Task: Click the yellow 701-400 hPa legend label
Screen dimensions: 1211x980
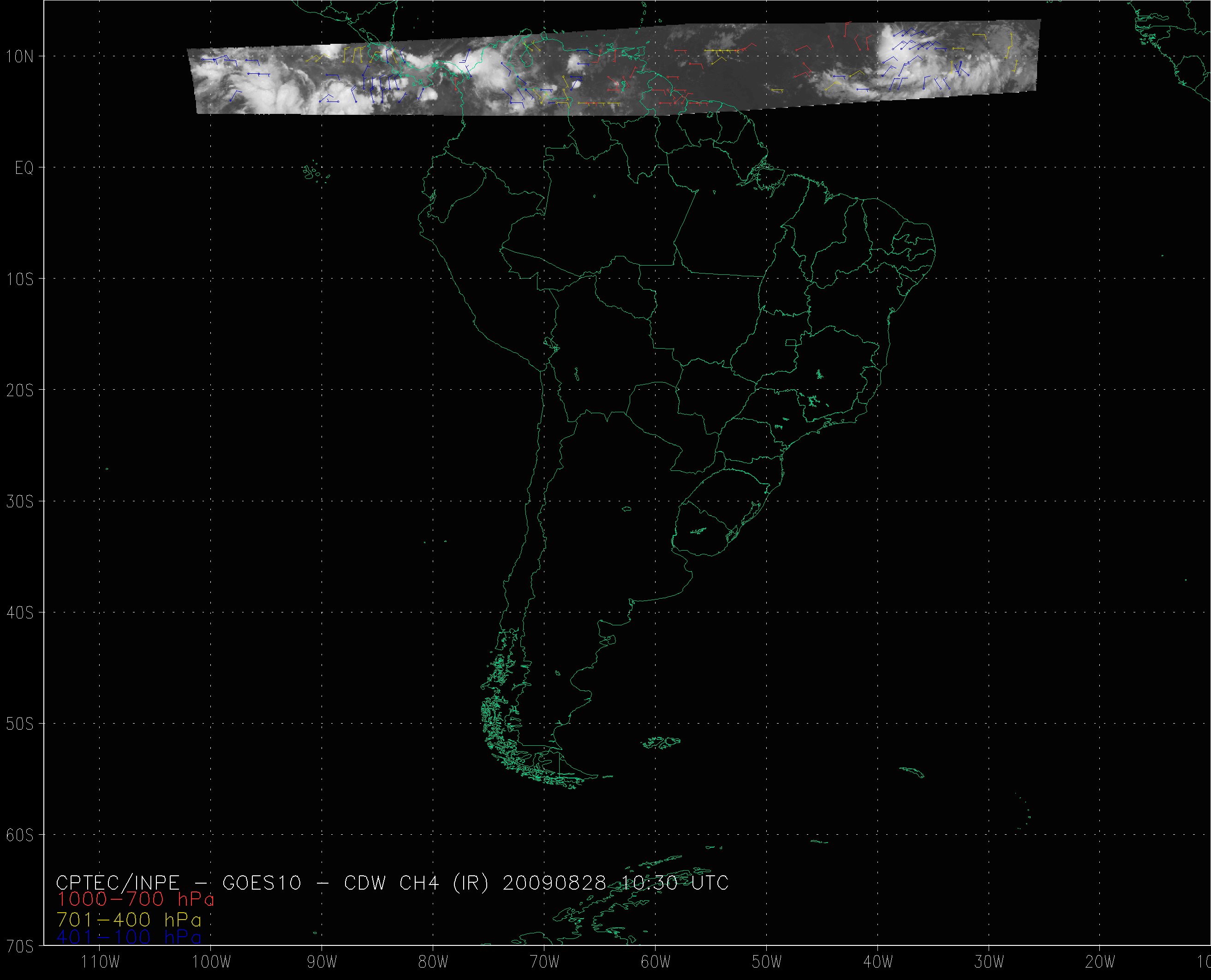Action: click(x=129, y=920)
